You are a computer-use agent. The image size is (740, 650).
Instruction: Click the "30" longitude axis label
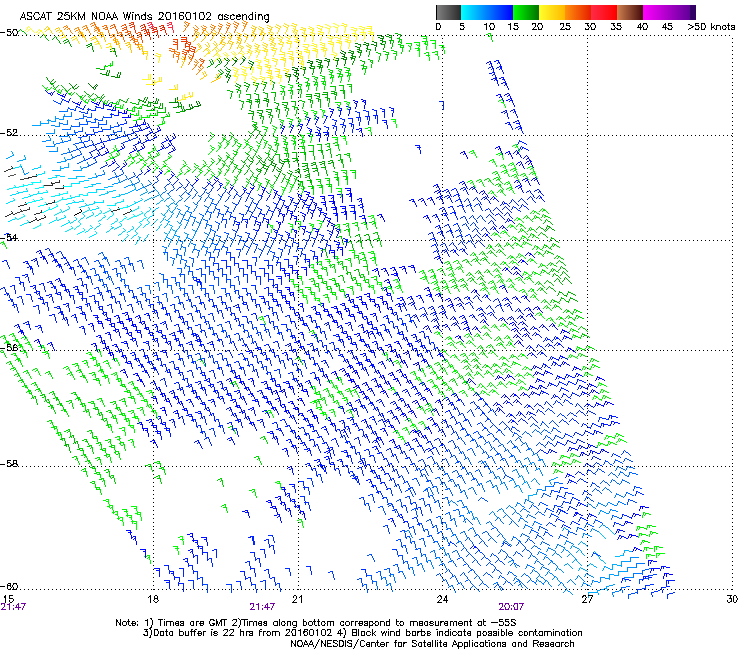pos(732,599)
